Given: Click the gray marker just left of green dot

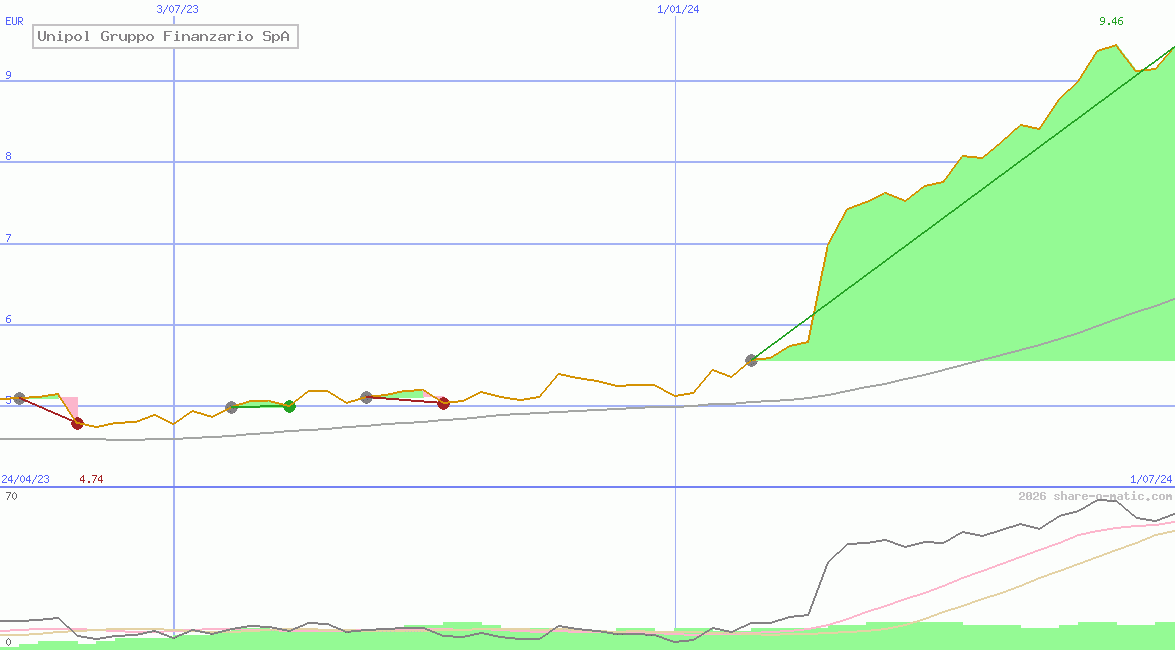Looking at the screenshot, I should click(x=231, y=407).
